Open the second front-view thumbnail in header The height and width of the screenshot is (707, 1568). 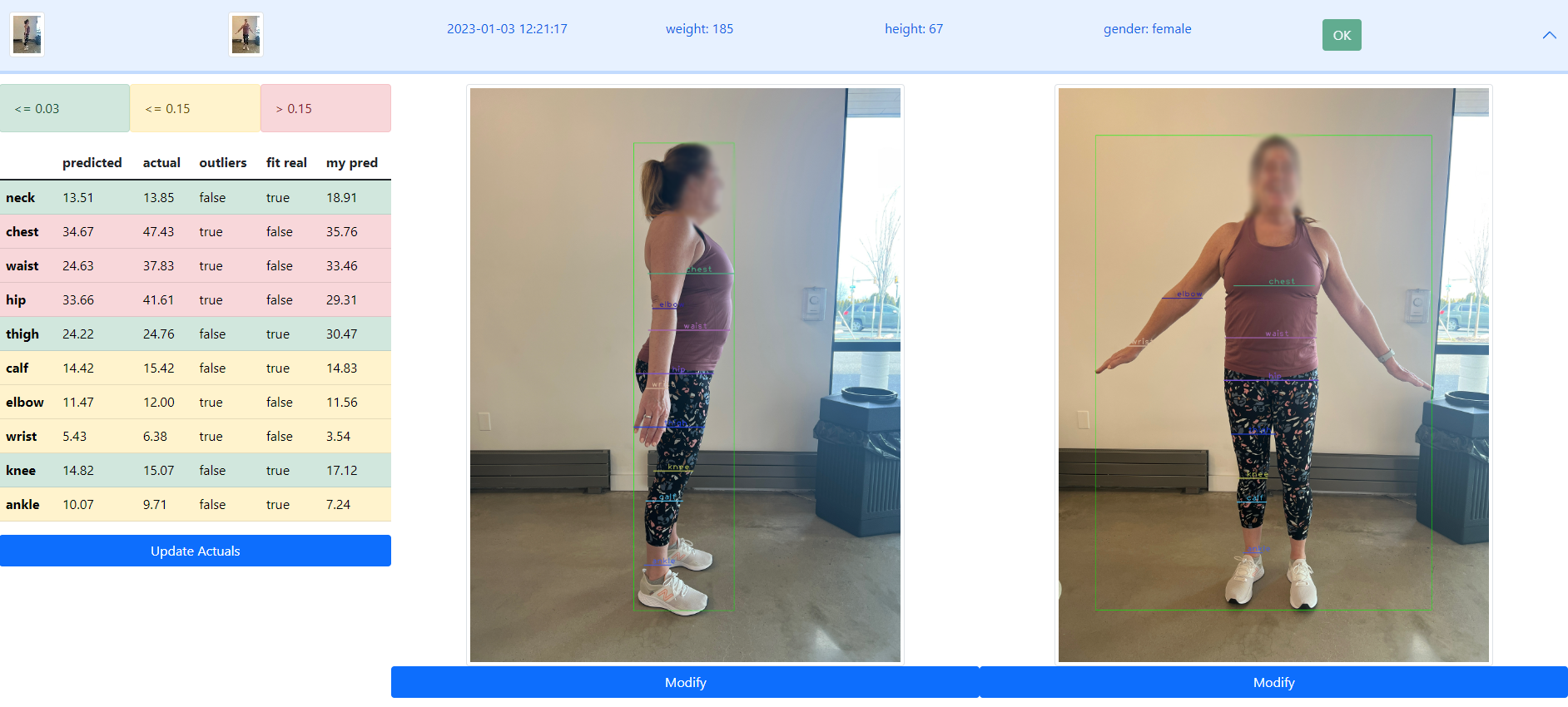click(246, 35)
